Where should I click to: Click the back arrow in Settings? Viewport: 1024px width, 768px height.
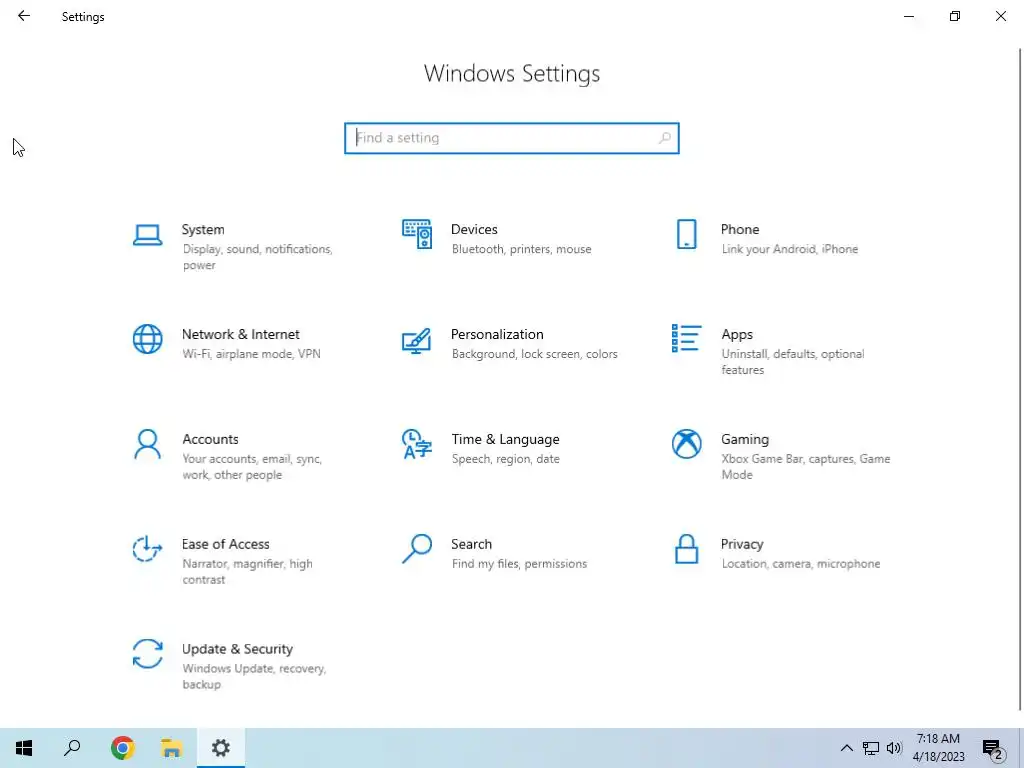tap(24, 16)
